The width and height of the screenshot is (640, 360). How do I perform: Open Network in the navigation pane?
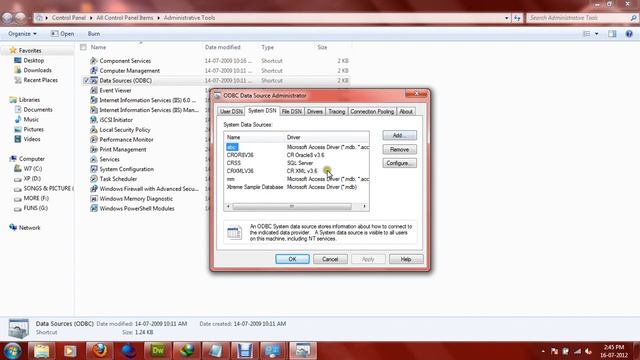[x=29, y=227]
